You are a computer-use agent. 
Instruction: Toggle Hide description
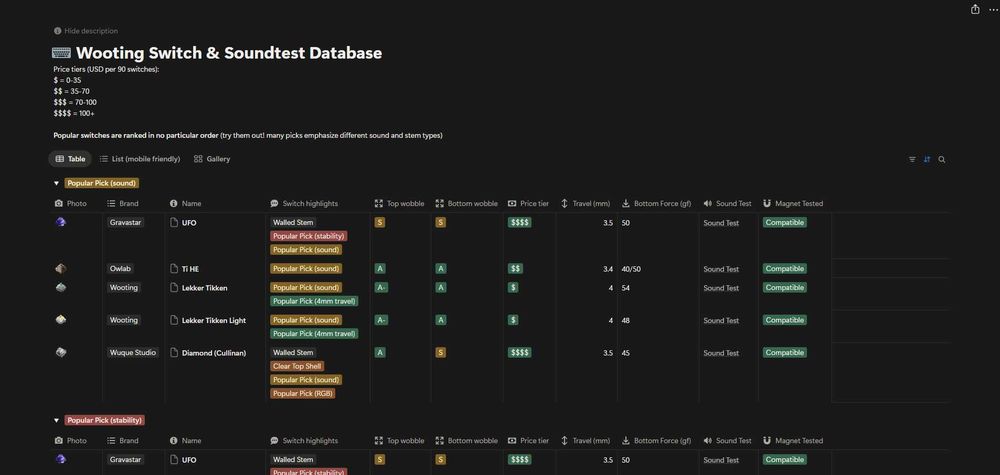[x=85, y=31]
